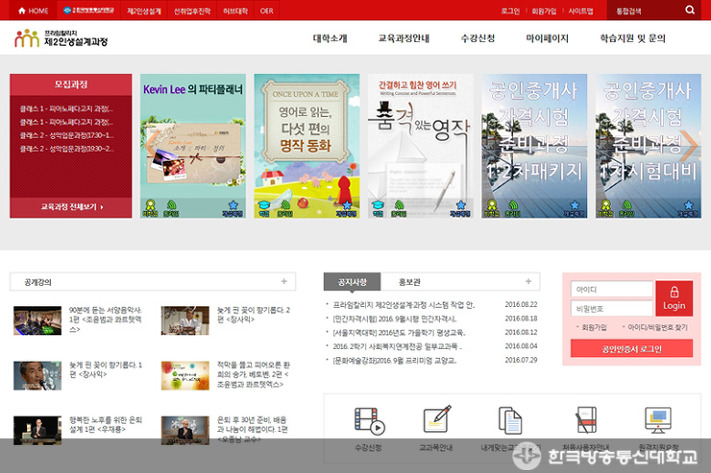Open the 학습지원 및 문의 menu
This screenshot has width=711, height=473.
click(x=633, y=39)
